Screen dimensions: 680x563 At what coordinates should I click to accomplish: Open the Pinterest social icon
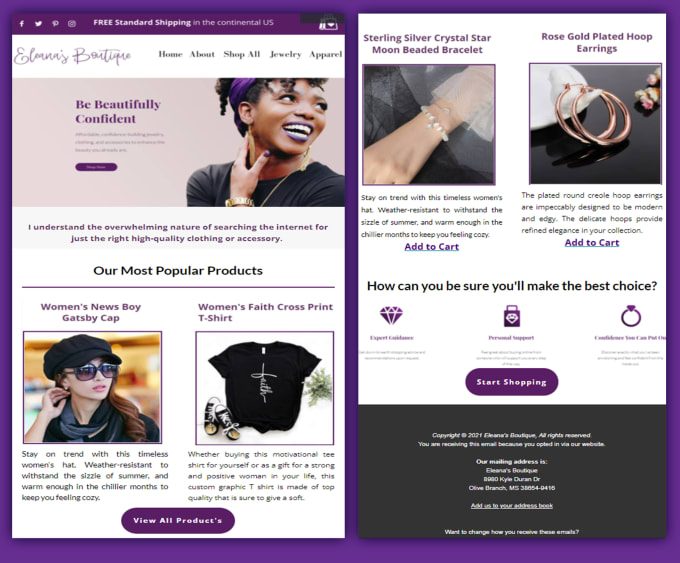56,23
